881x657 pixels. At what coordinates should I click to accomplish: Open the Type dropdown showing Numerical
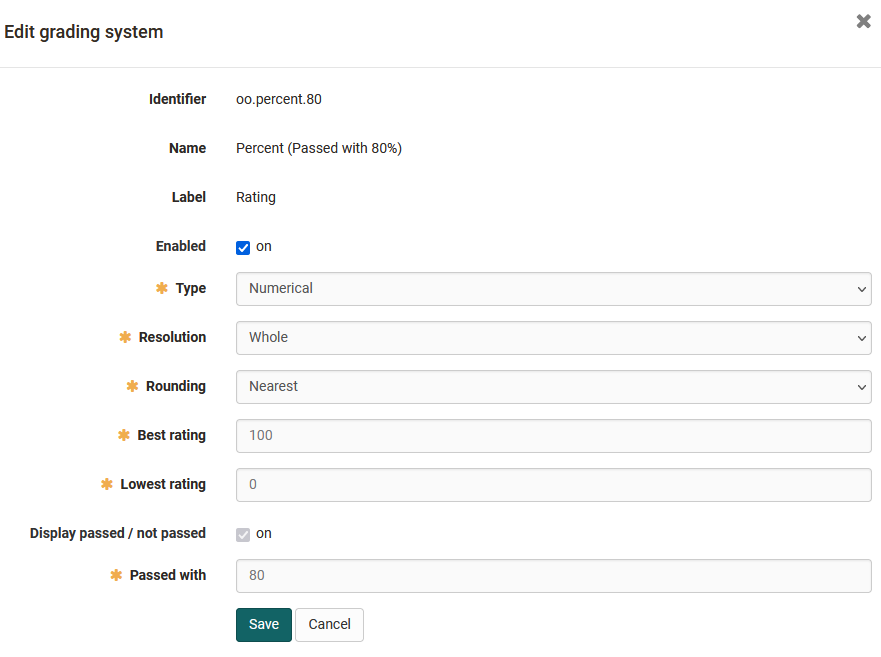tap(553, 289)
